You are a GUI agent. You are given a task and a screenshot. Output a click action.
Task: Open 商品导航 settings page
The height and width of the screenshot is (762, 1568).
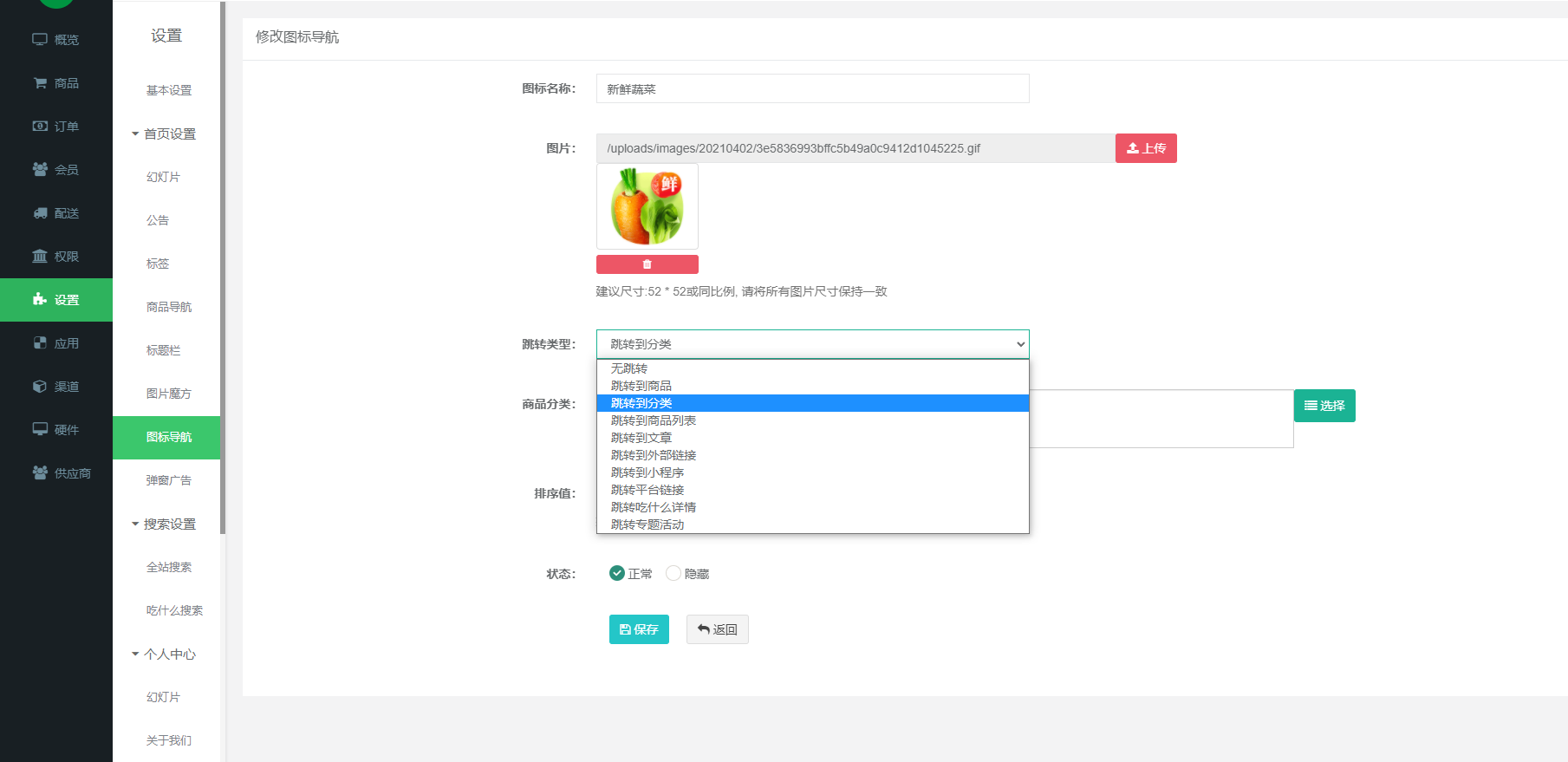tap(168, 307)
